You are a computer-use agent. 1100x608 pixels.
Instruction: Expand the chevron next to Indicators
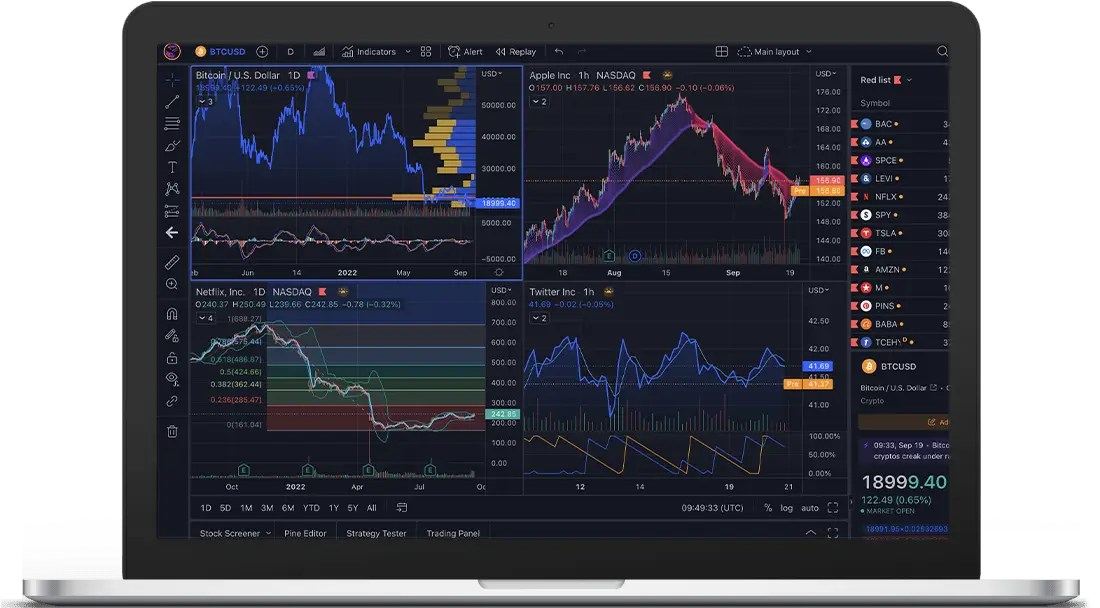(x=408, y=52)
